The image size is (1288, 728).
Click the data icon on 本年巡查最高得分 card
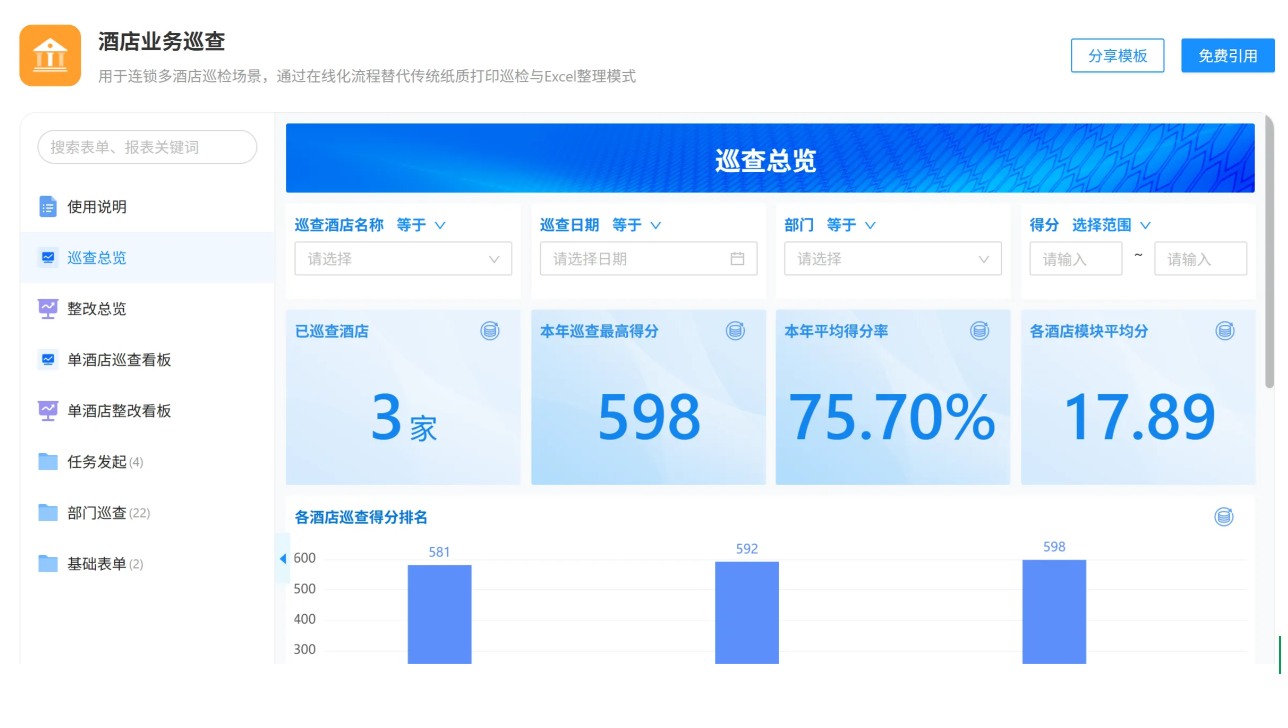pyautogui.click(x=735, y=330)
